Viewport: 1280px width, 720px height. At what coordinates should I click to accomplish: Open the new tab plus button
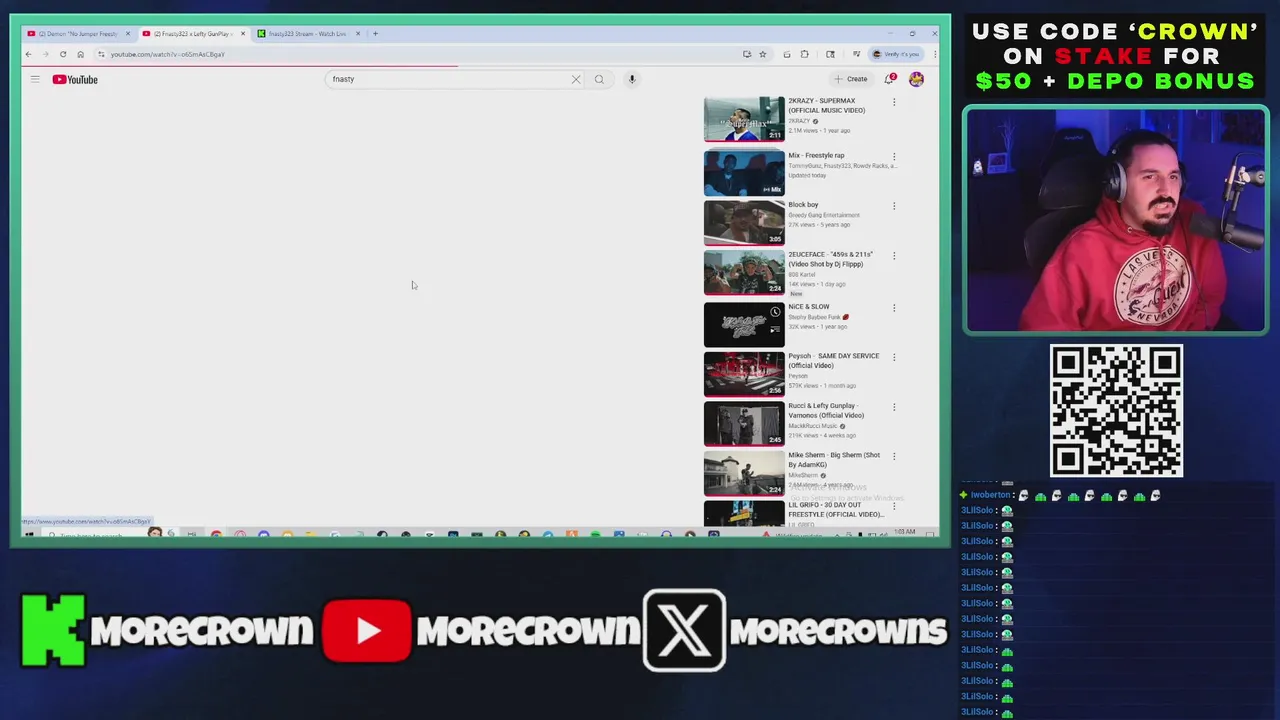pyautogui.click(x=375, y=33)
